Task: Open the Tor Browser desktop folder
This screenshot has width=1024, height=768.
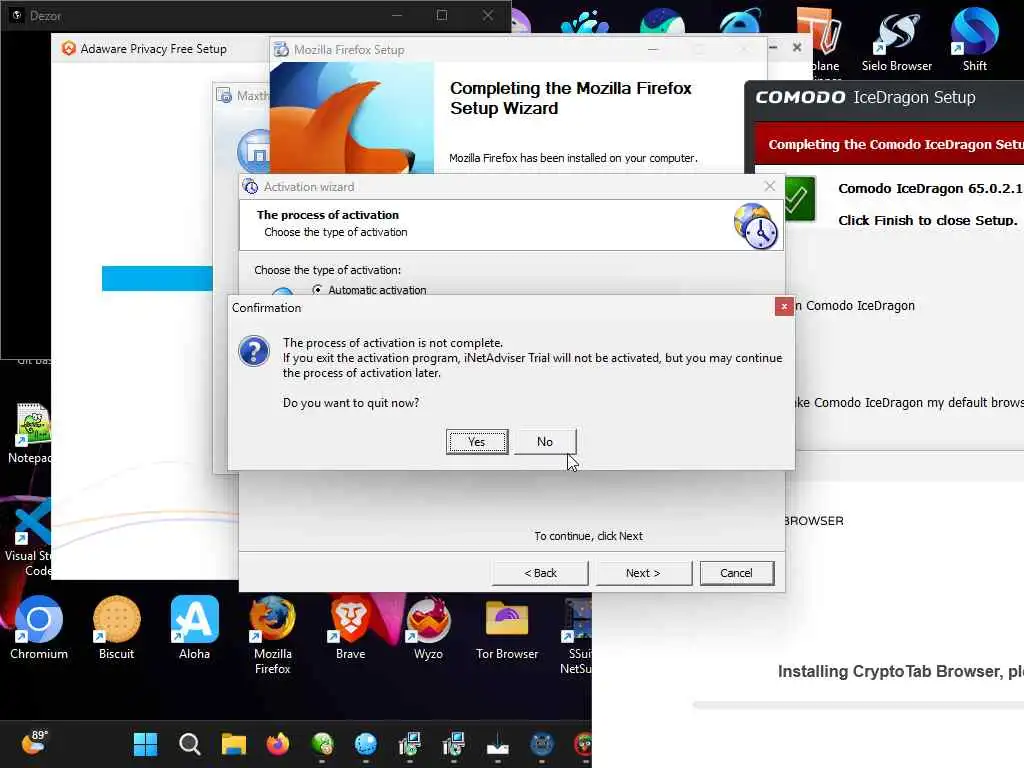Action: 507,627
